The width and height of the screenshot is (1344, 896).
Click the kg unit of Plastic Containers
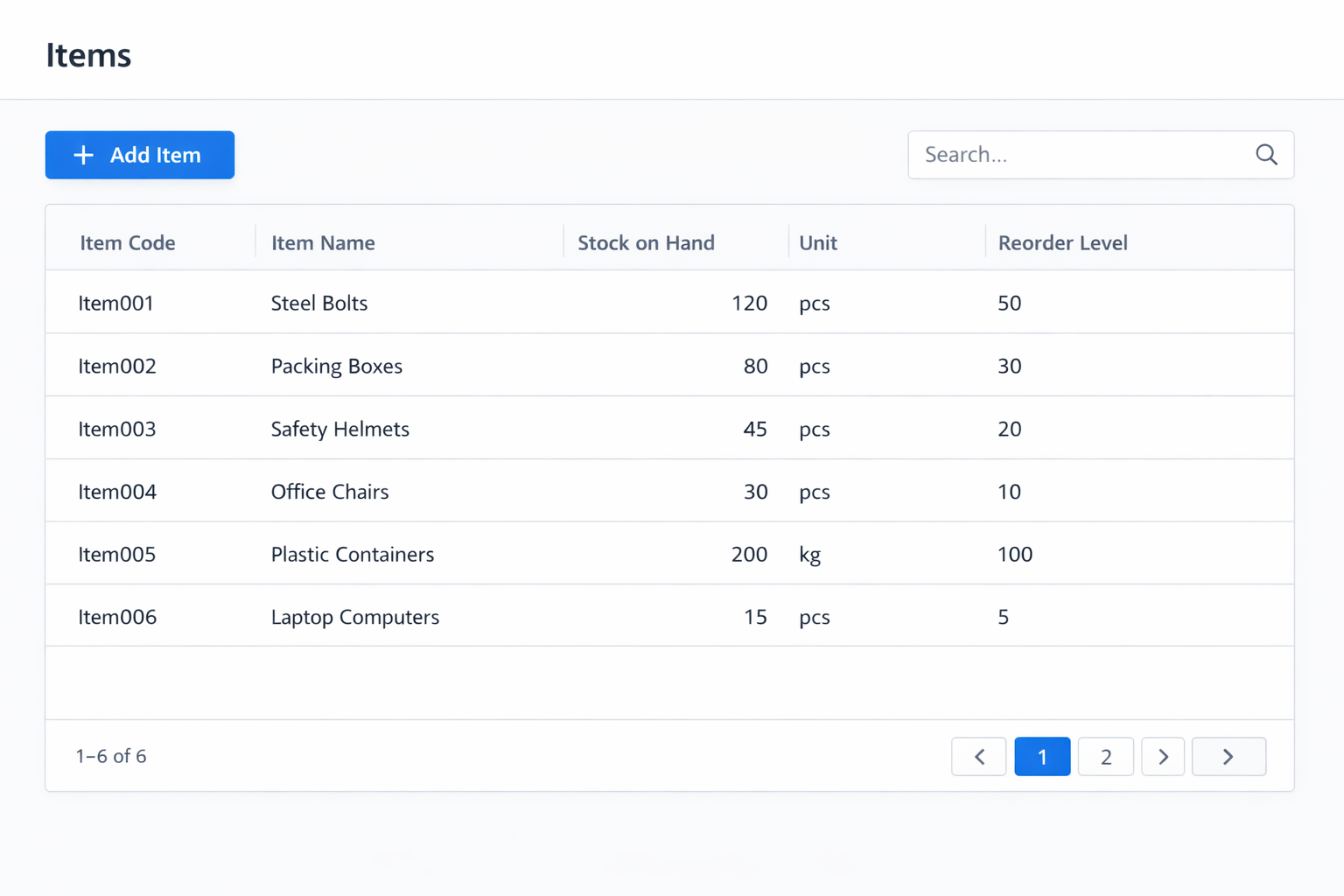809,555
